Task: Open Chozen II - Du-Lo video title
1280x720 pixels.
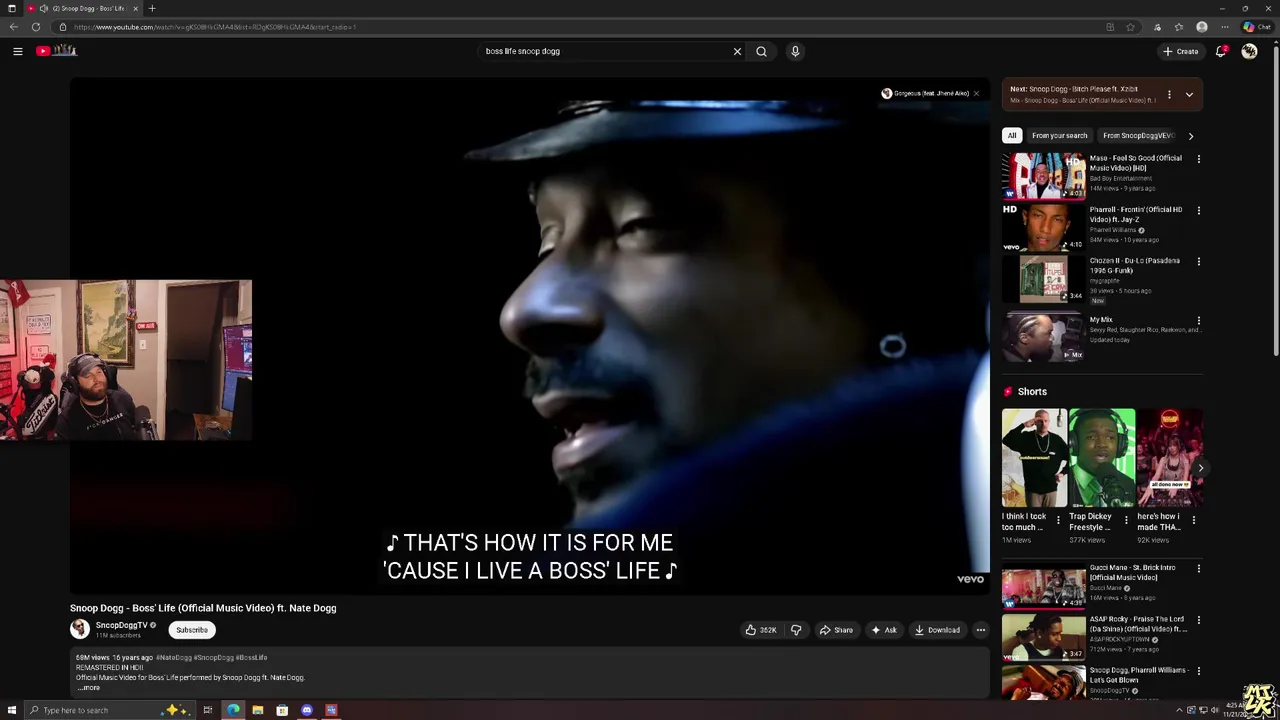Action: point(1134,265)
